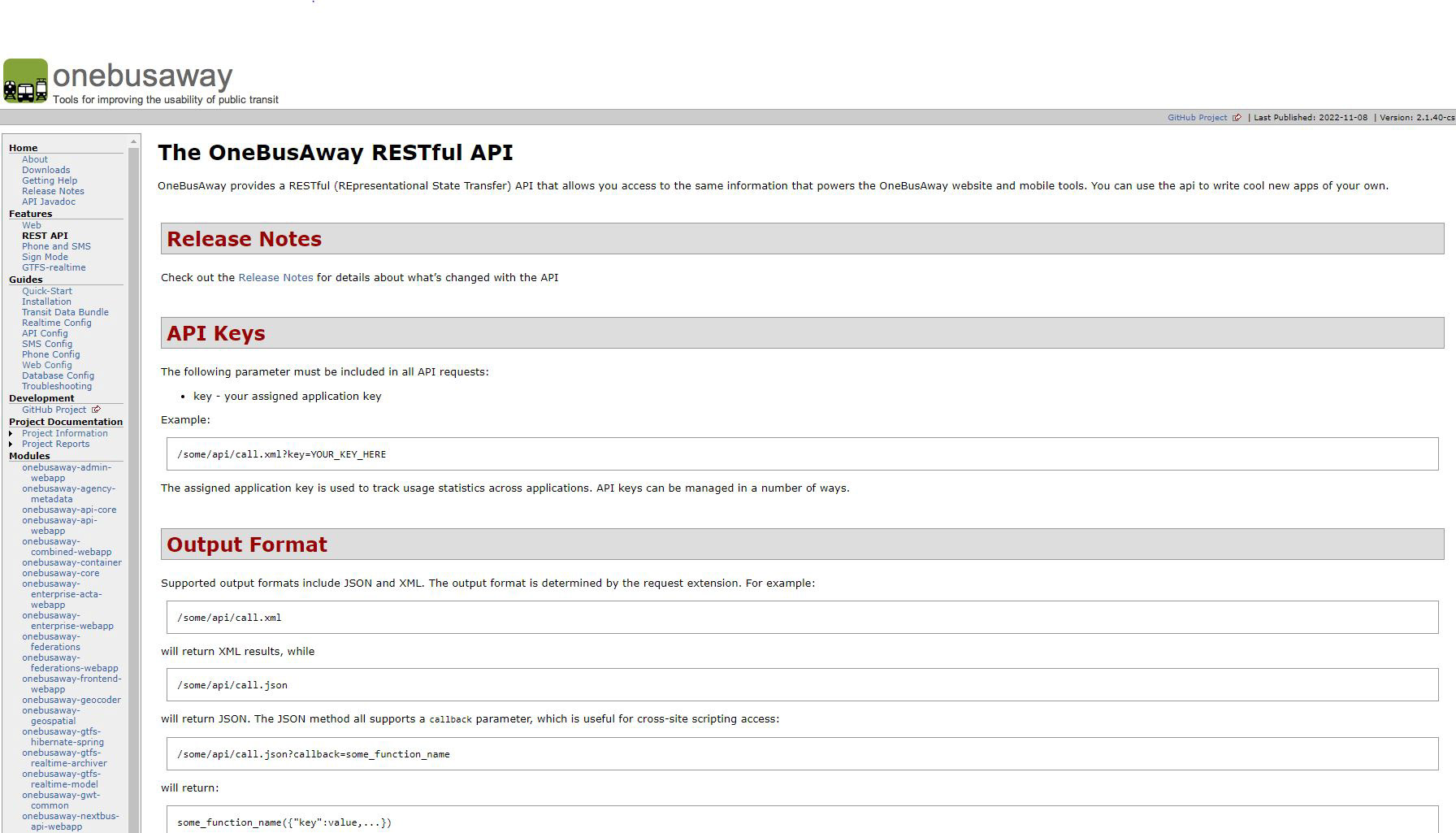Select REST API sidebar entry
Screen dimensions: 1456x833
coord(45,236)
